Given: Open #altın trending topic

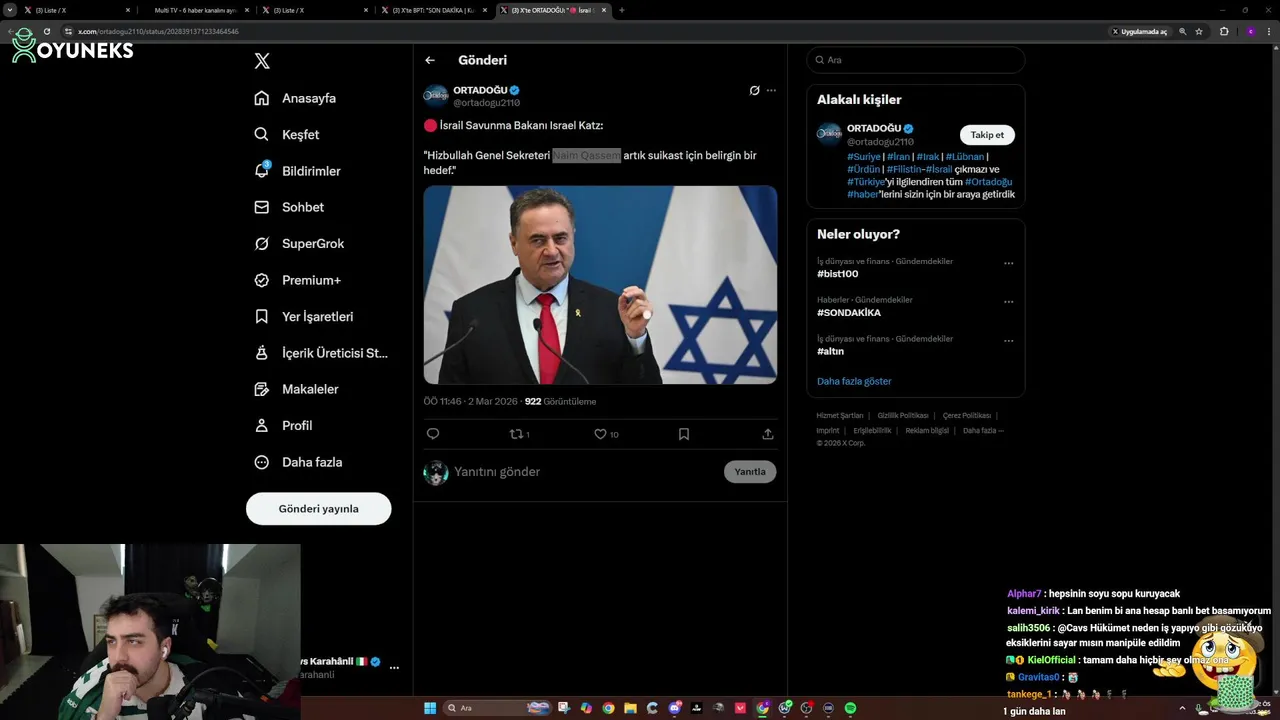Looking at the screenshot, I should (x=831, y=351).
